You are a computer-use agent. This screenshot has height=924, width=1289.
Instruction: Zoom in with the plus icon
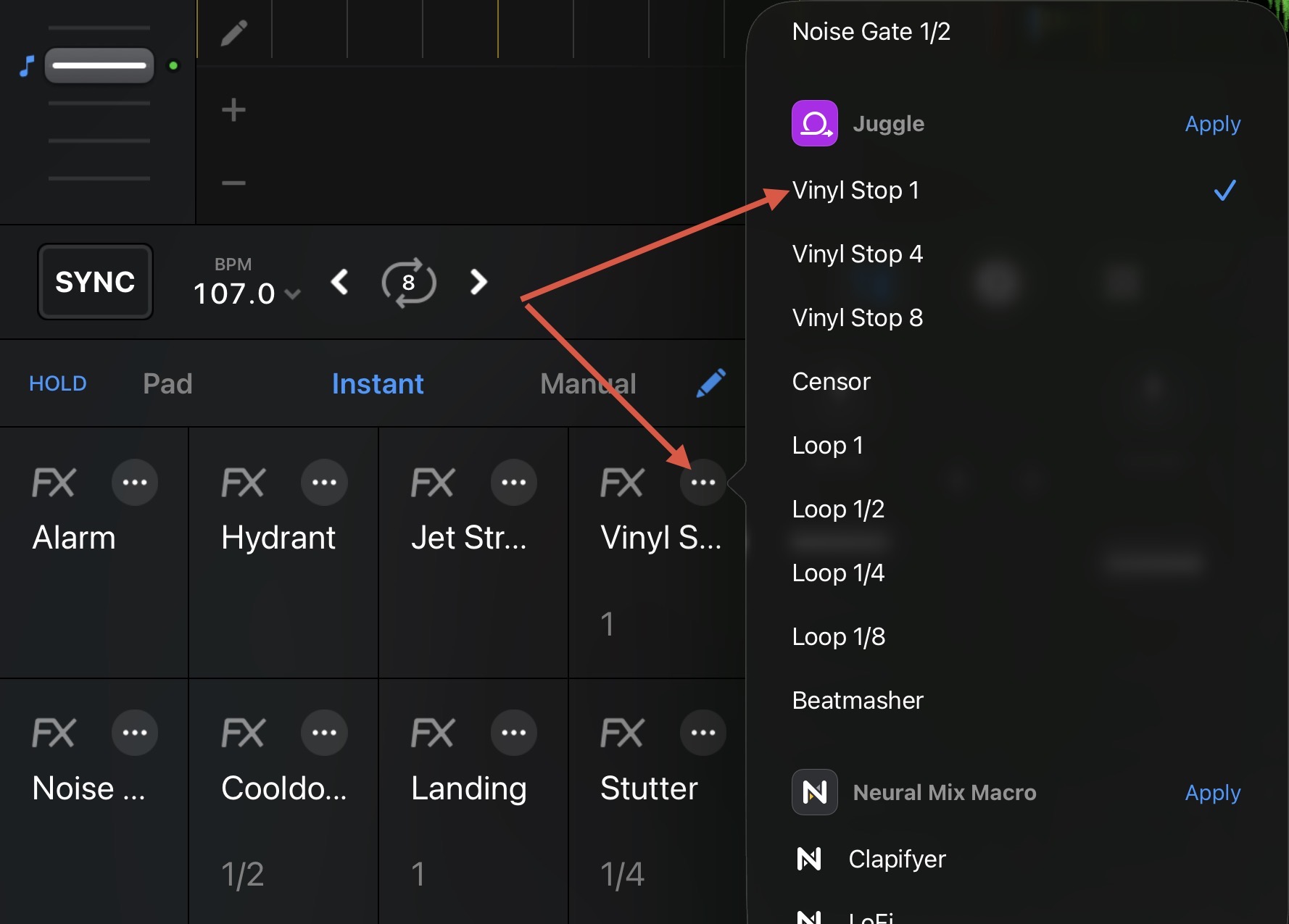[233, 110]
